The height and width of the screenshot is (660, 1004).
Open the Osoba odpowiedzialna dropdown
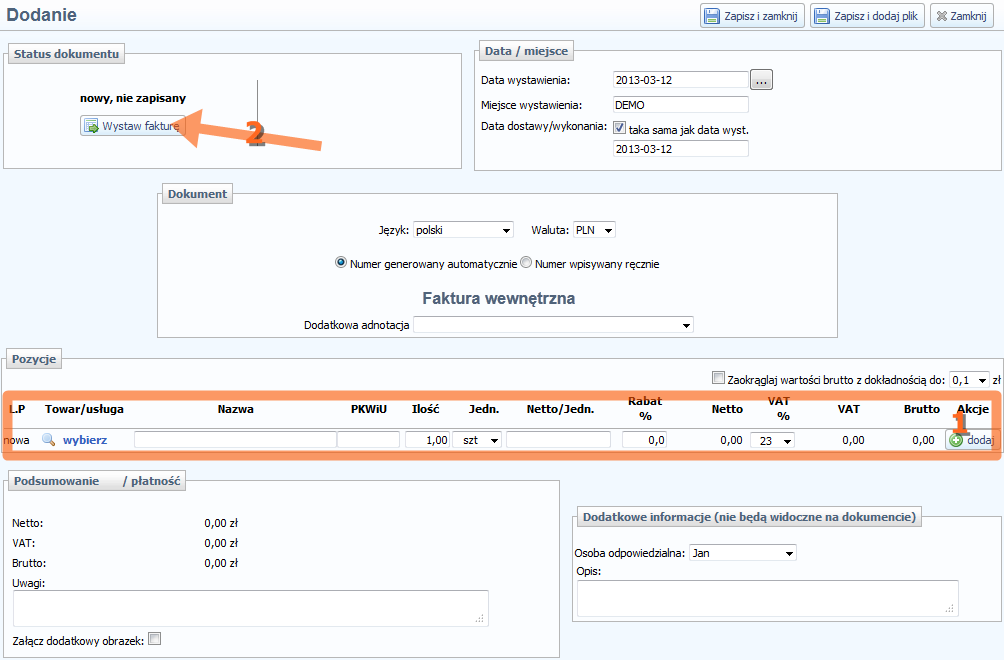click(743, 553)
